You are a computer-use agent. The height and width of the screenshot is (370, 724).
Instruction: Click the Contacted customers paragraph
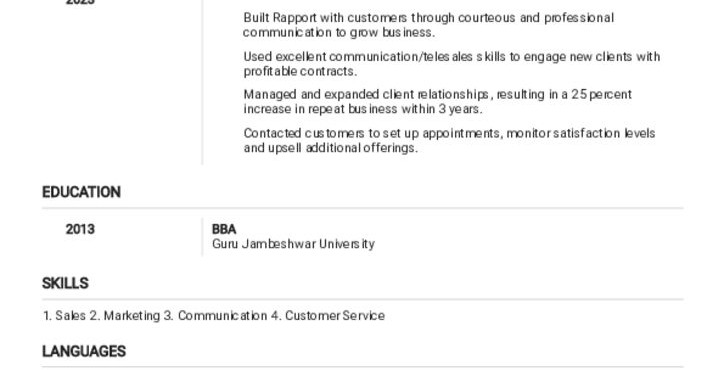(x=449, y=141)
